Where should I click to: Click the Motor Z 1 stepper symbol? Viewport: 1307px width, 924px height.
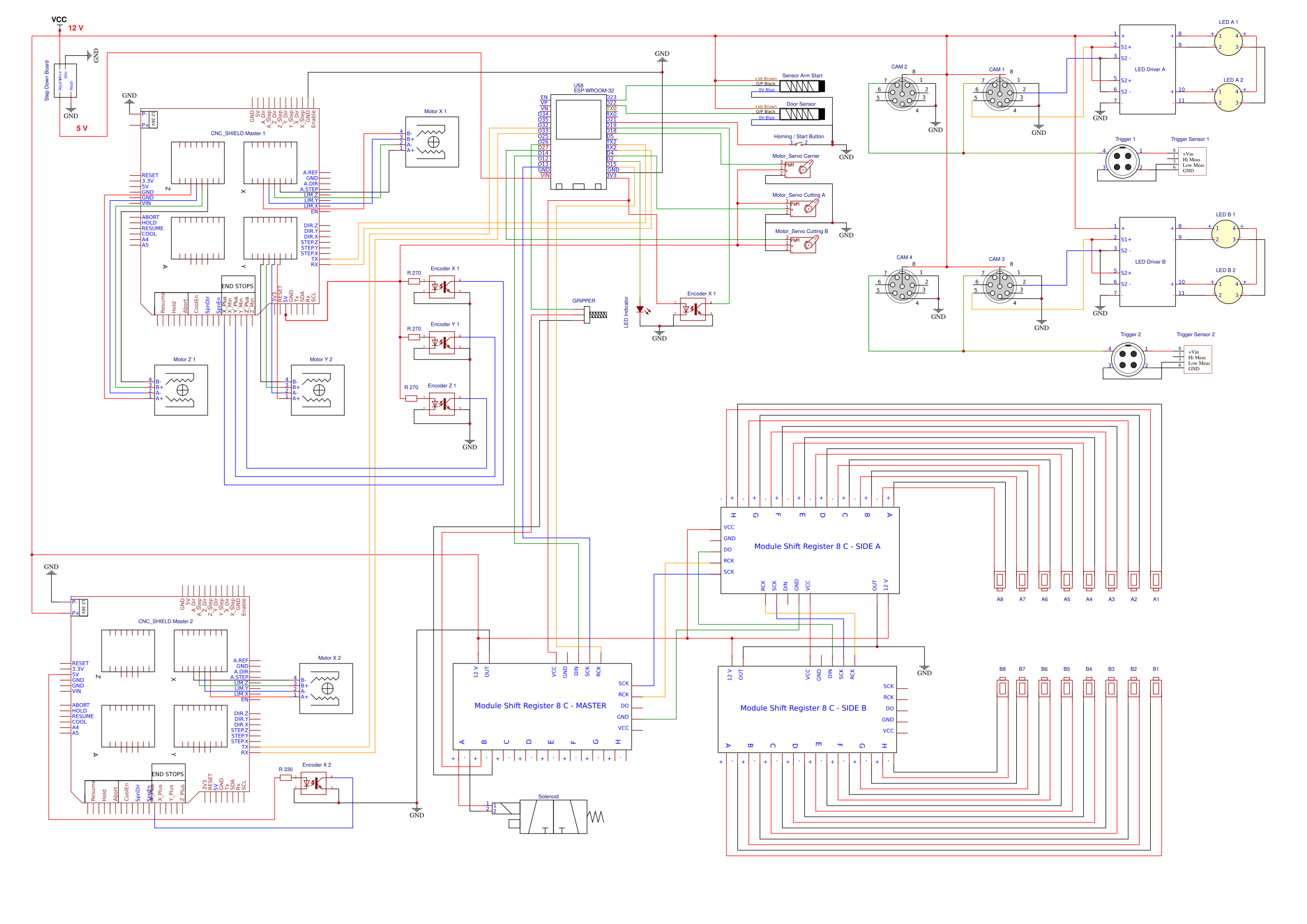pos(181,391)
